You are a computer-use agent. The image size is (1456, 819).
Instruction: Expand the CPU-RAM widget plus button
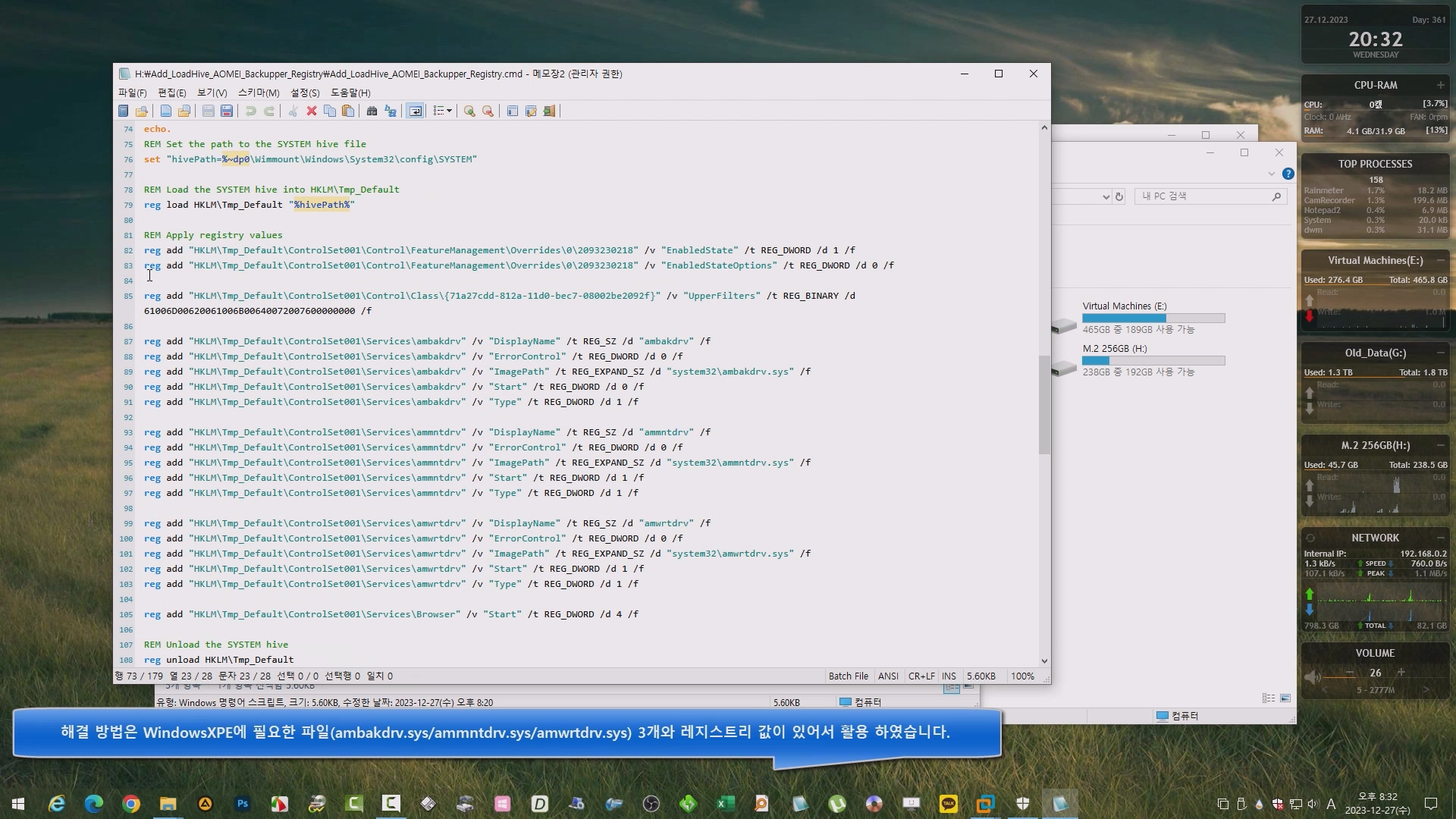click(x=1440, y=85)
